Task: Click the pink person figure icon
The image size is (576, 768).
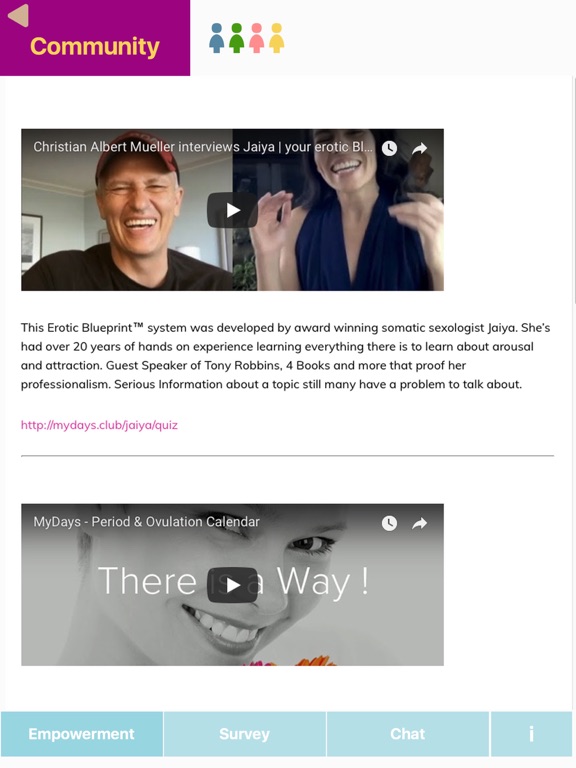Action: coord(257,38)
